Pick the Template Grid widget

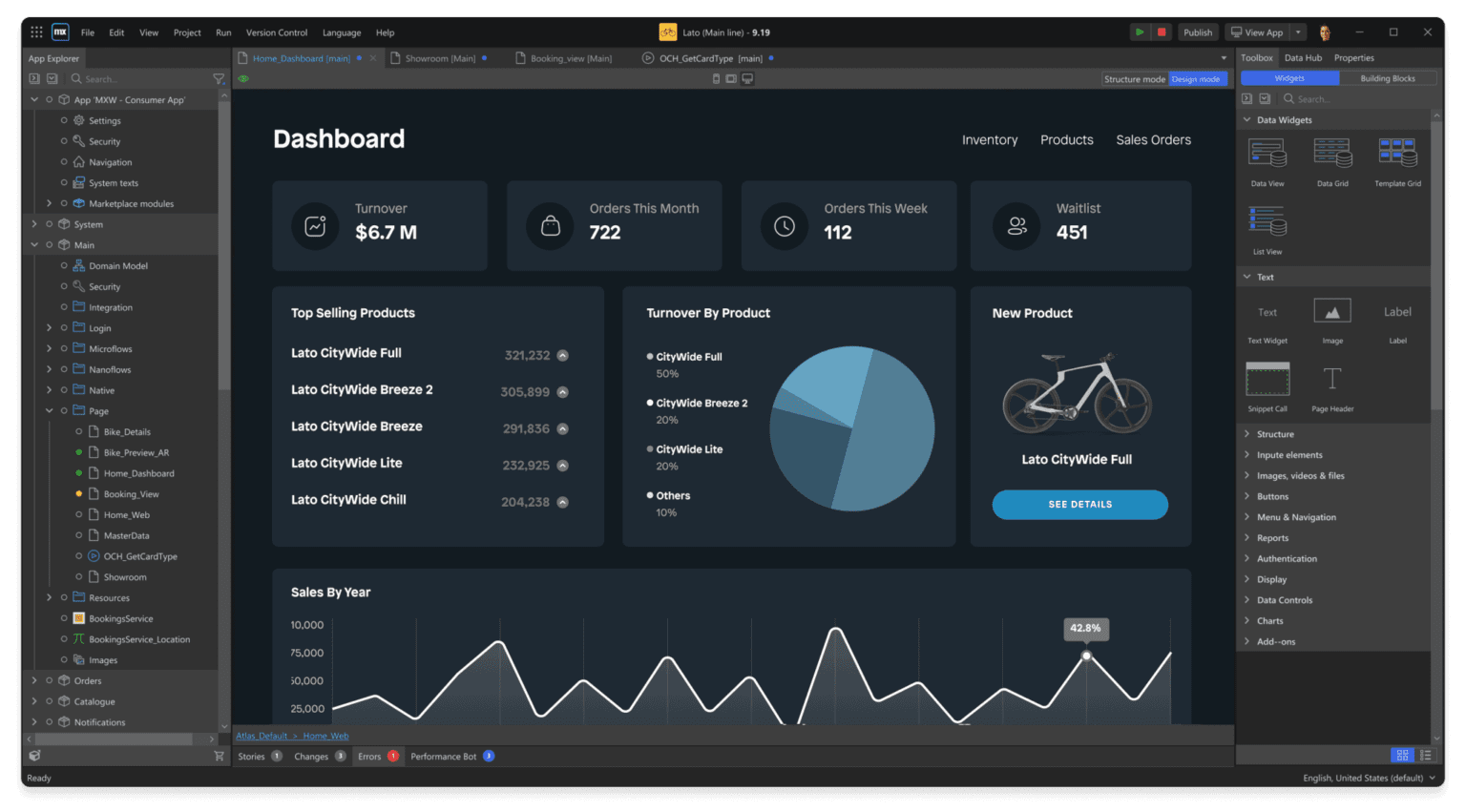(x=1396, y=154)
